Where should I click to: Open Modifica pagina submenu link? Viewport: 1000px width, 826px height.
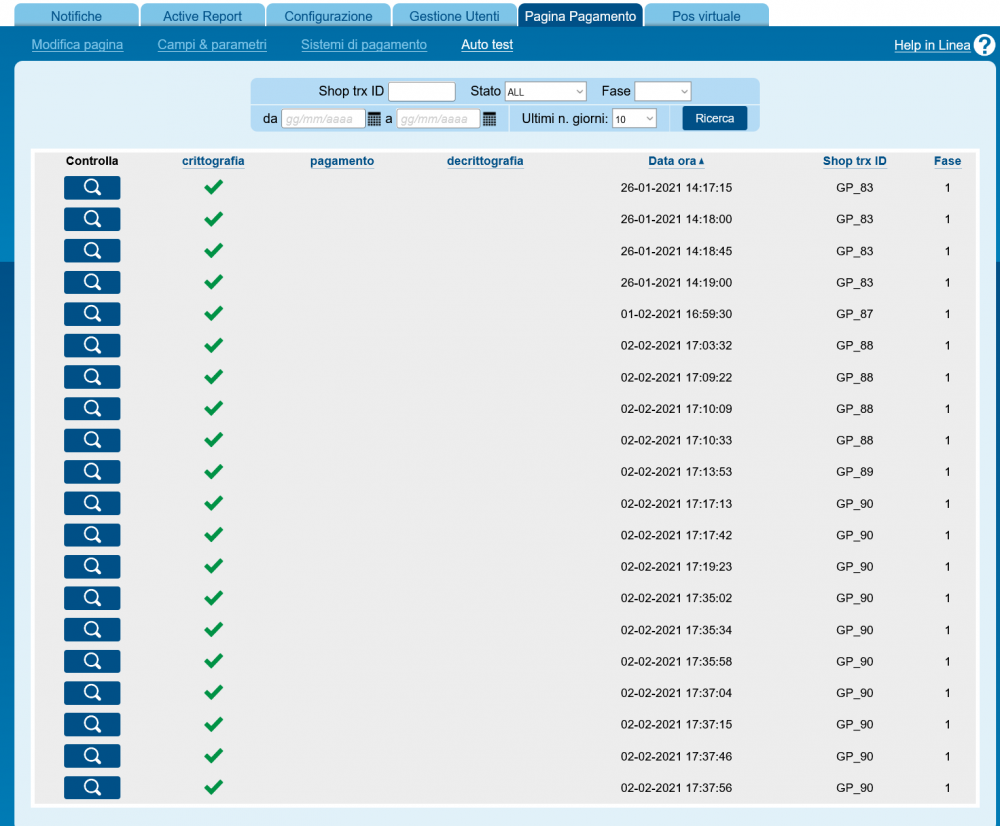pos(77,45)
